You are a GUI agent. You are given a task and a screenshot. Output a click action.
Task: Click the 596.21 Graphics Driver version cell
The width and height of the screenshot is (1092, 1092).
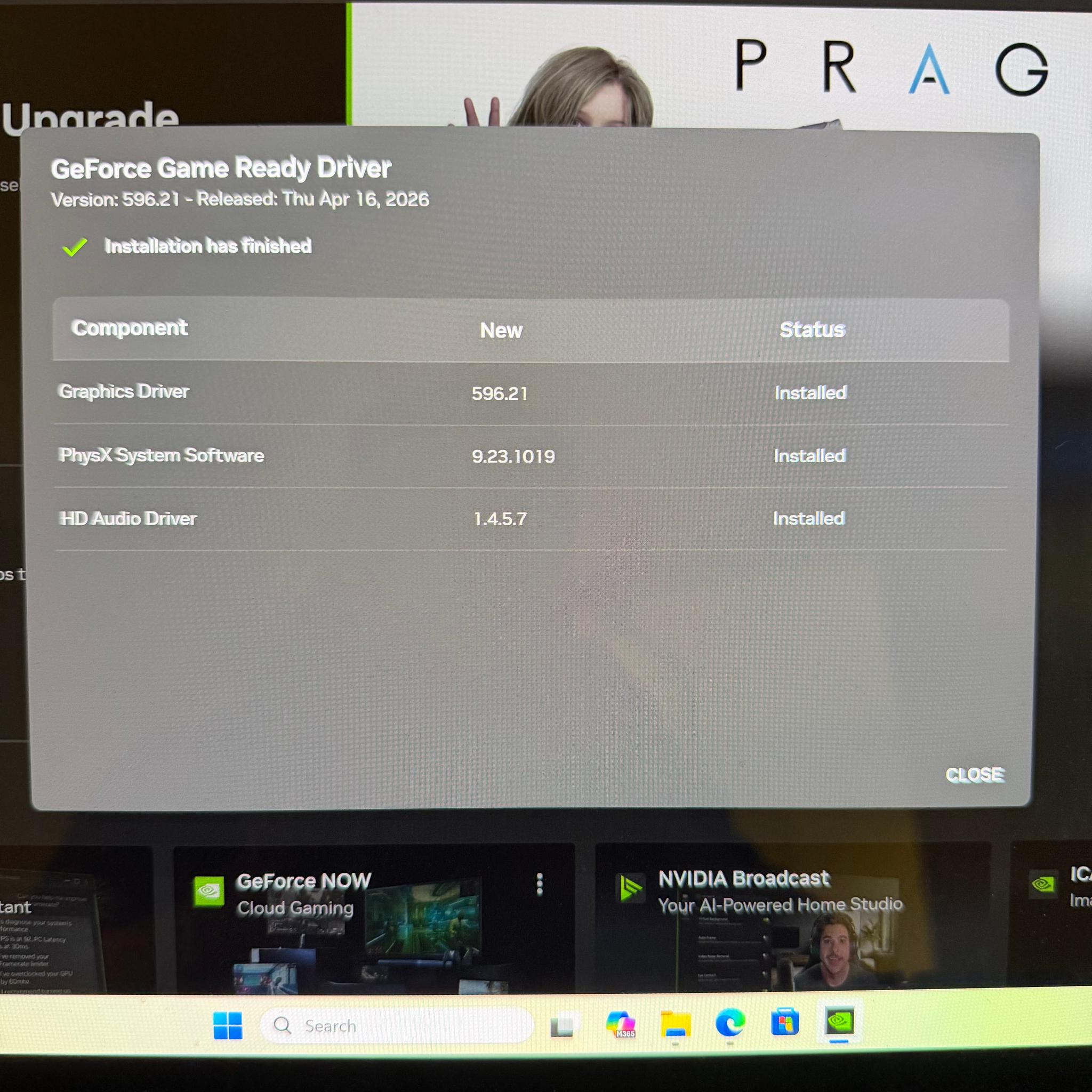(500, 394)
